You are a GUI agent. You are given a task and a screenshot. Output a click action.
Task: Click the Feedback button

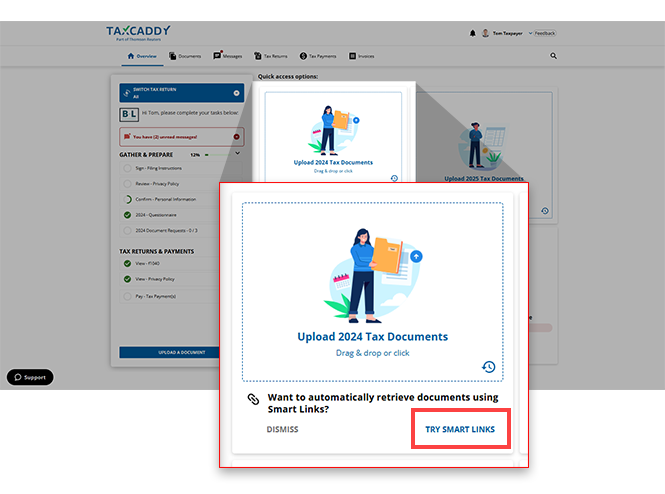click(x=545, y=33)
